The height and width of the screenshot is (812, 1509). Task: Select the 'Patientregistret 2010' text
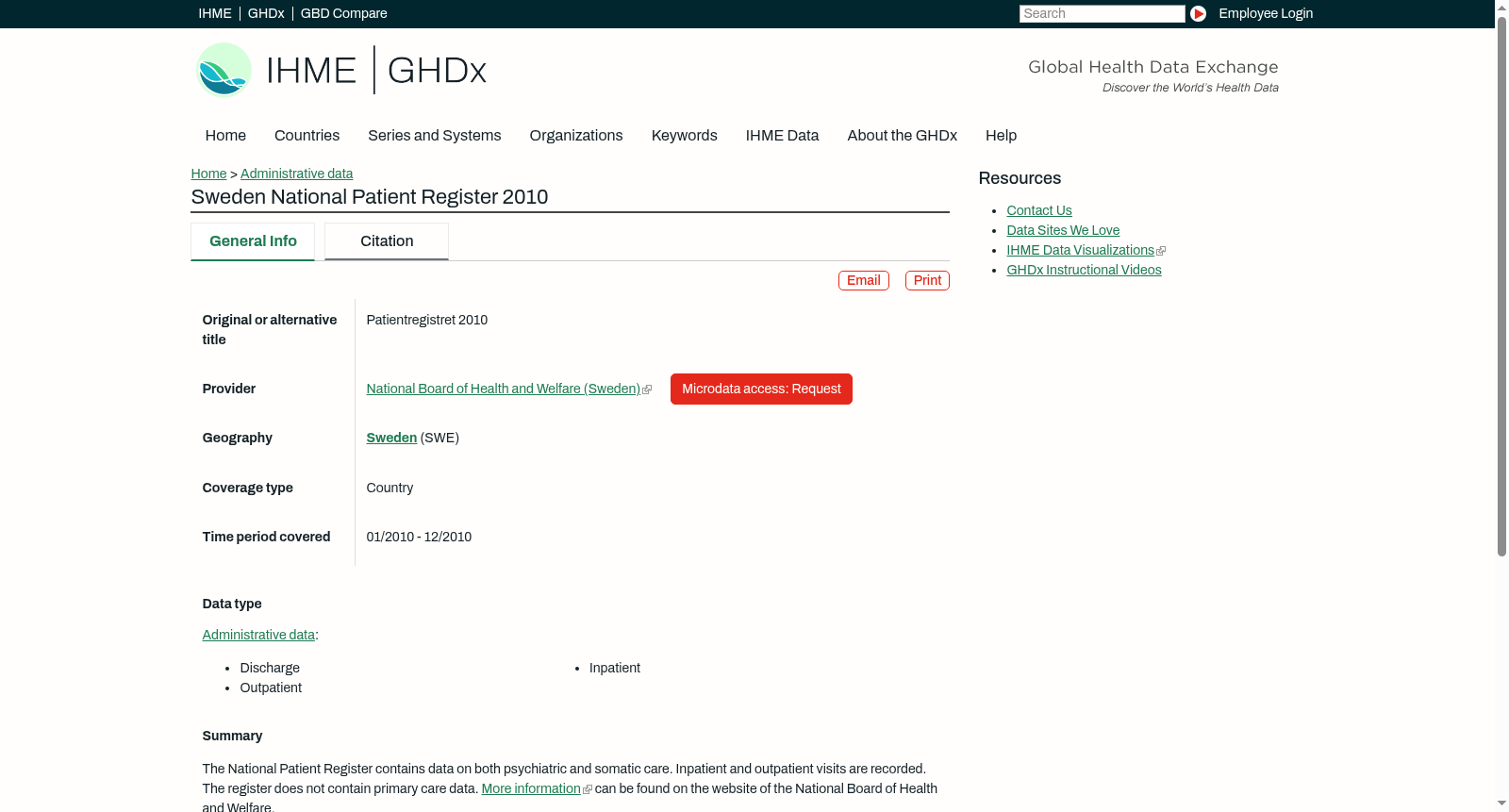[x=427, y=320]
